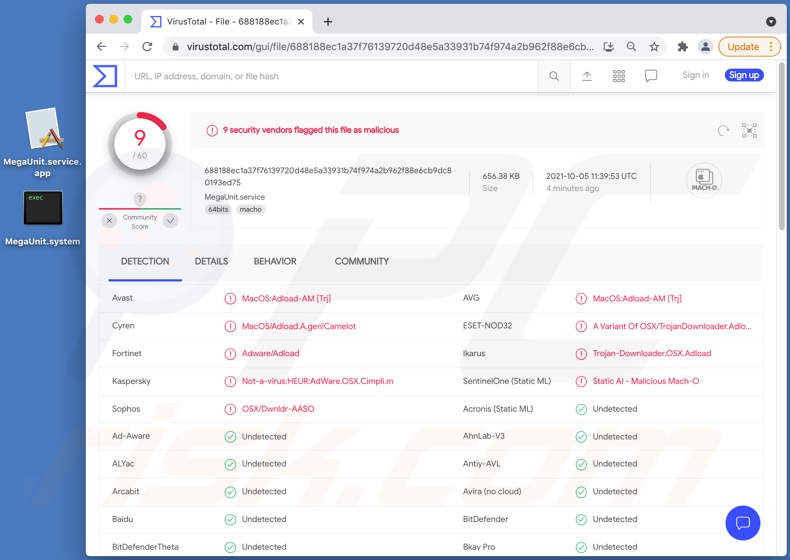Click the search magnifier icon in VirusTotal

point(554,76)
